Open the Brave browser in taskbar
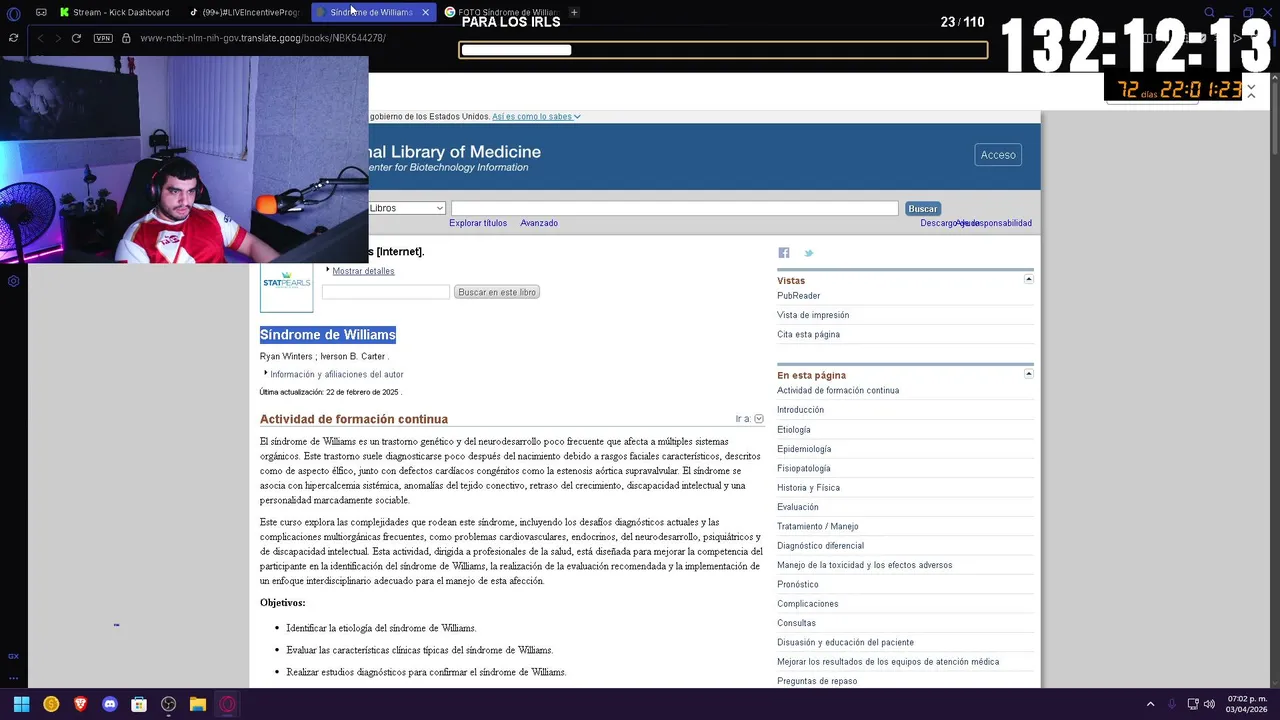The width and height of the screenshot is (1280, 720). click(80, 704)
